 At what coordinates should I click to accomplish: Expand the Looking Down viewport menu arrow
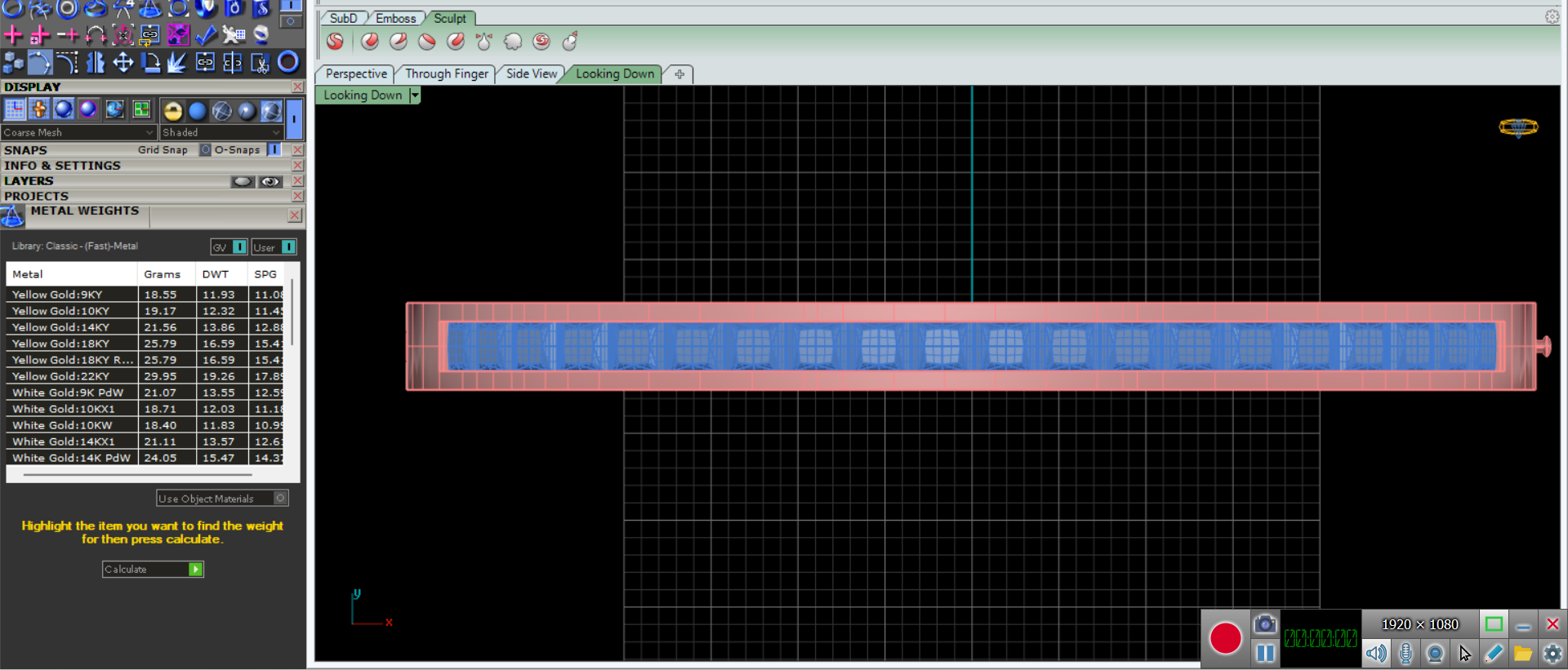point(415,95)
